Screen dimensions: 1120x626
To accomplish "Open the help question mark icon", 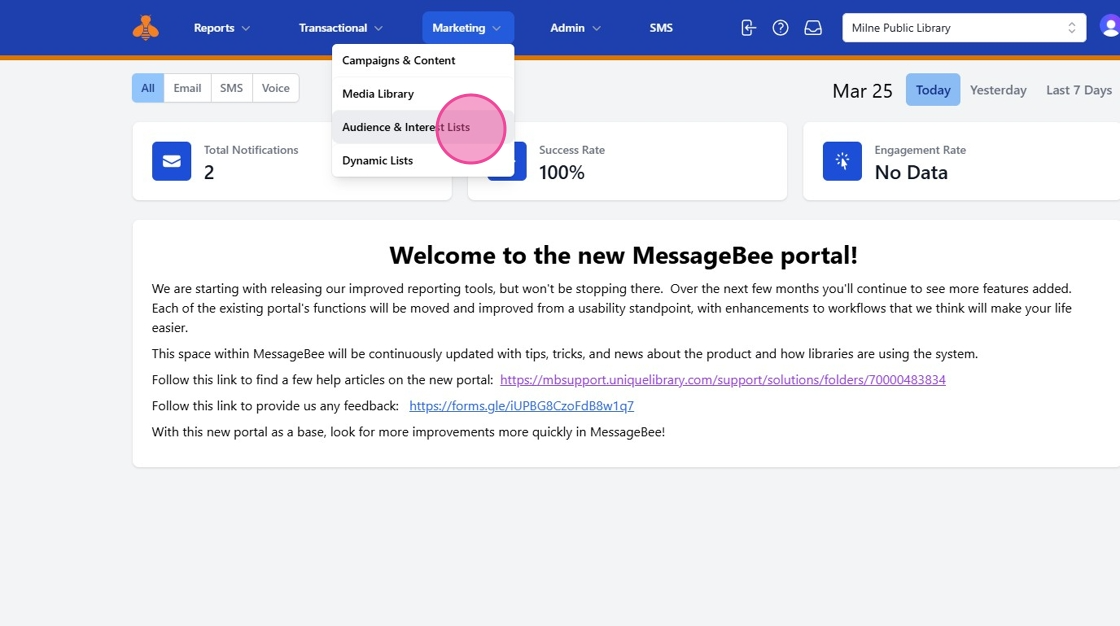I will (781, 28).
